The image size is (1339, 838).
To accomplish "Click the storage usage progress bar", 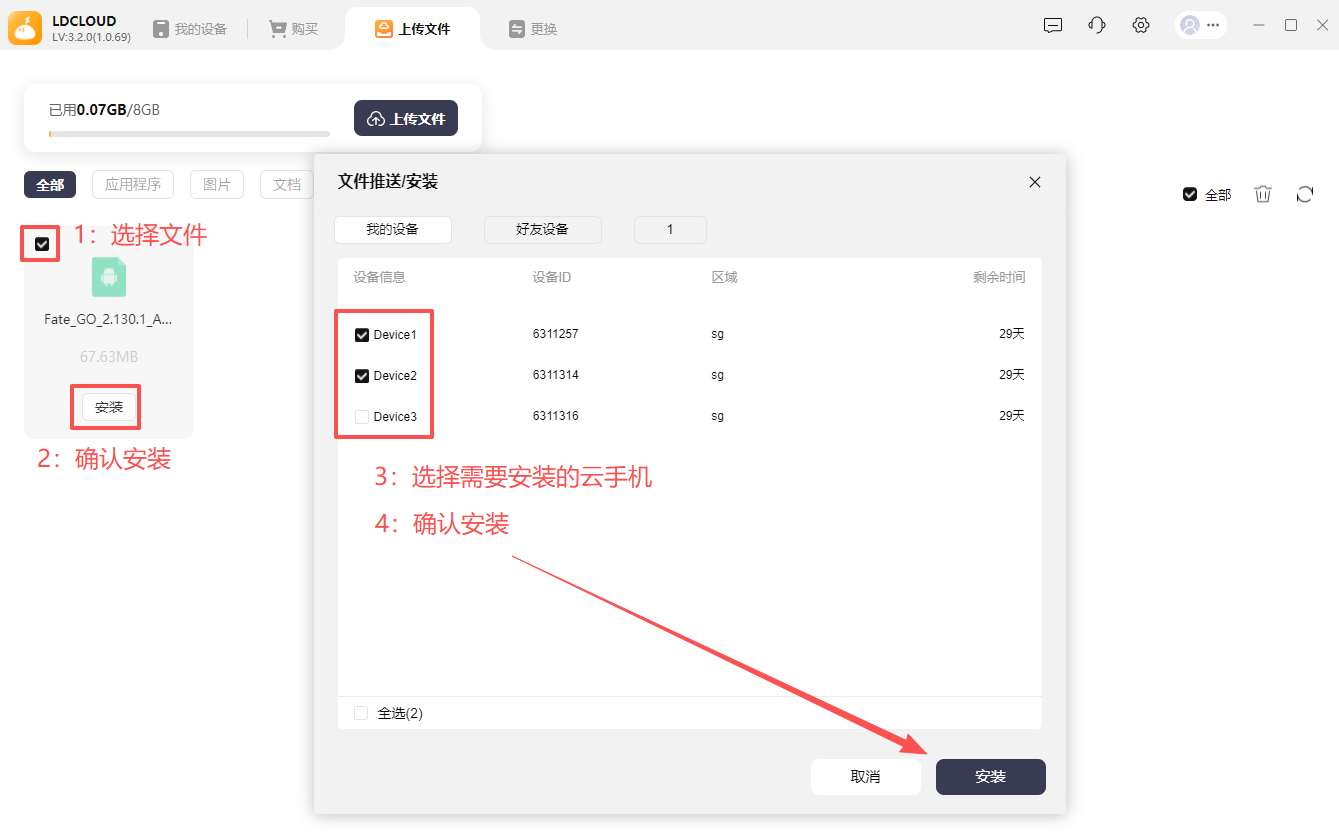I will tap(189, 134).
